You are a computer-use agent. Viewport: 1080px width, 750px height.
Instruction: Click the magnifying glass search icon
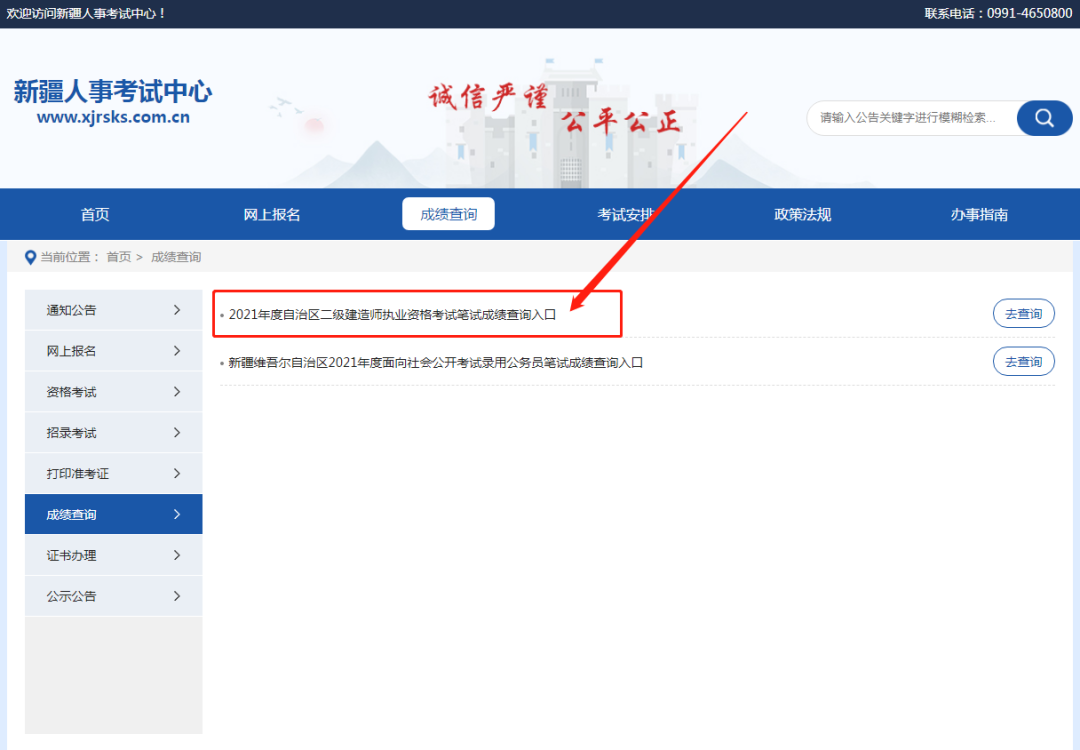1044,118
